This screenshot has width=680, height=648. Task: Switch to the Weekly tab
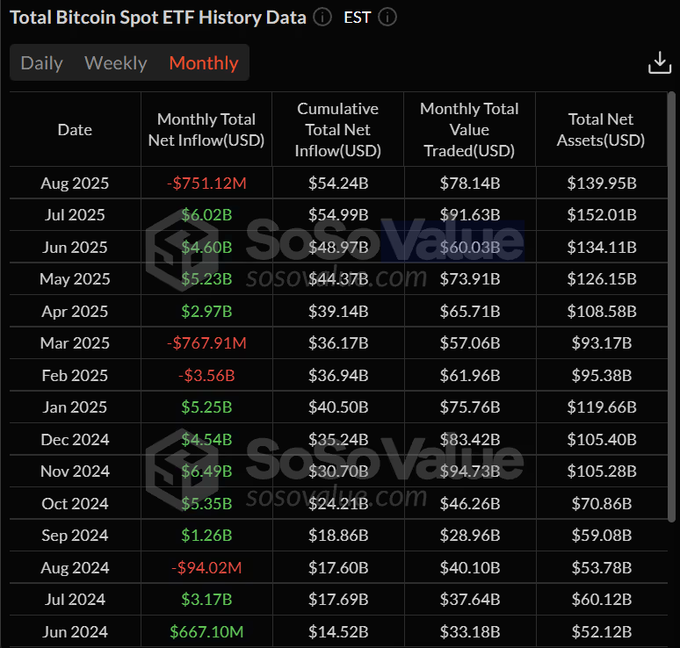point(116,63)
